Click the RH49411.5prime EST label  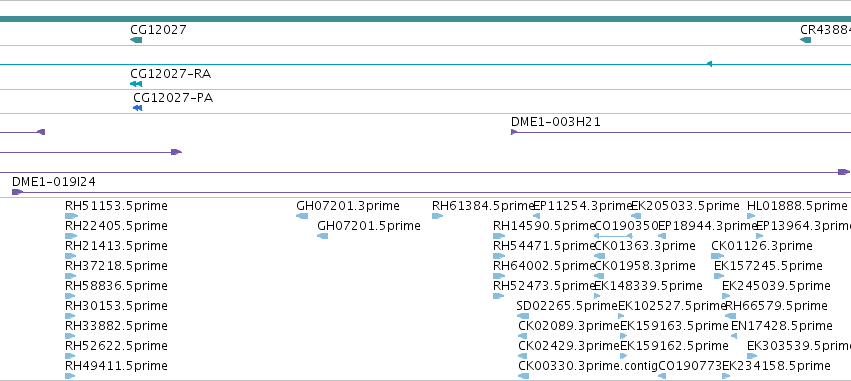tap(116, 365)
